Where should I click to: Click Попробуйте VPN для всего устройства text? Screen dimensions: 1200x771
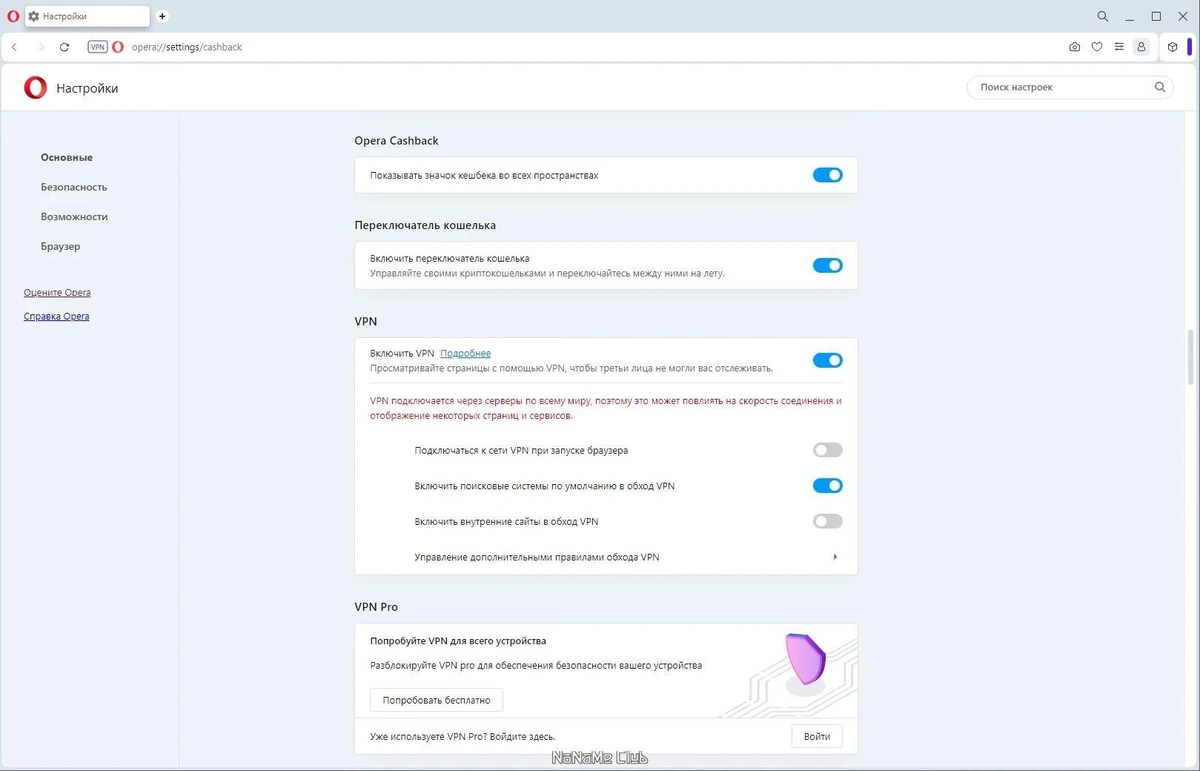(458, 641)
